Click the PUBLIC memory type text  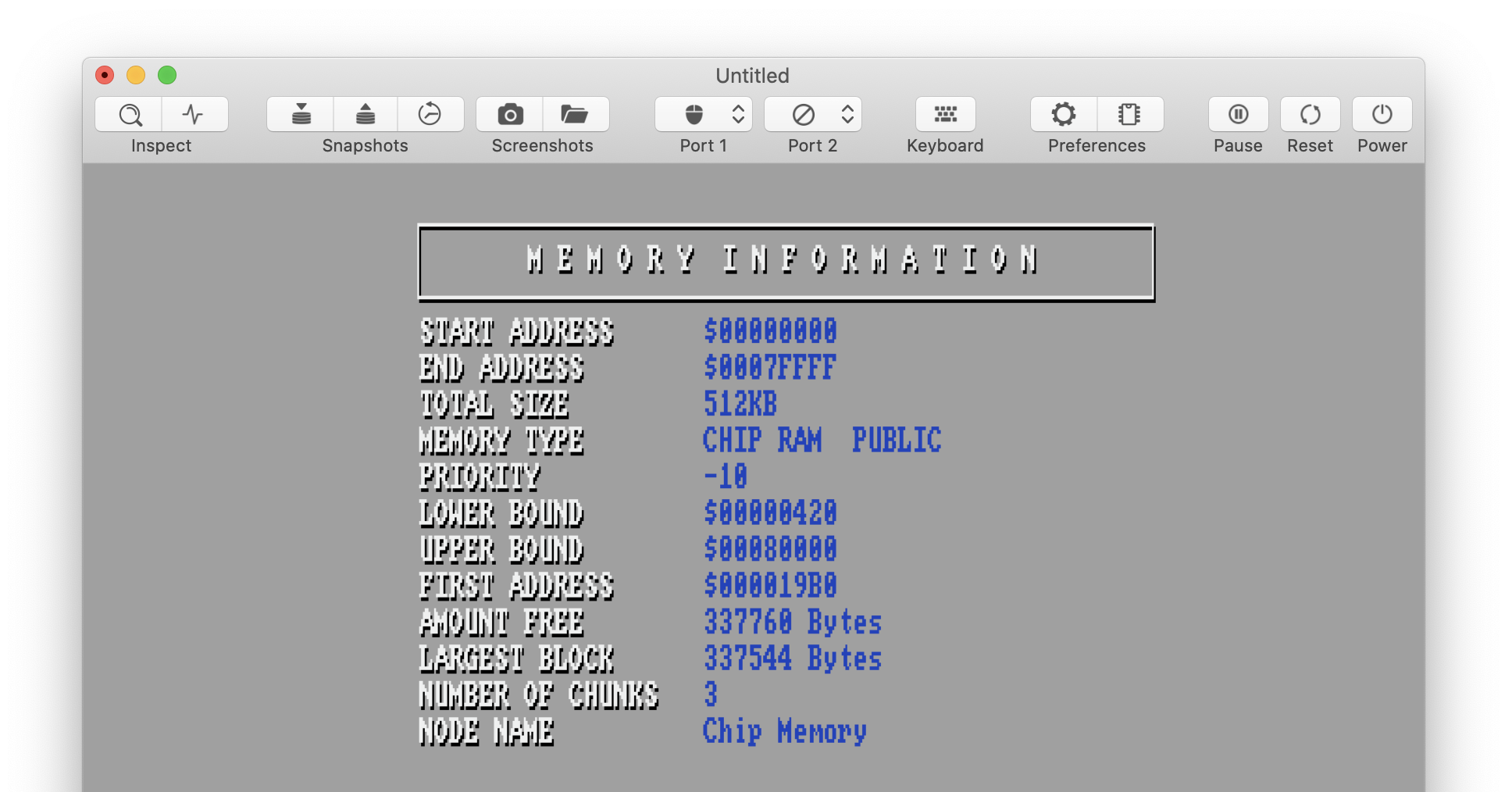tap(897, 440)
